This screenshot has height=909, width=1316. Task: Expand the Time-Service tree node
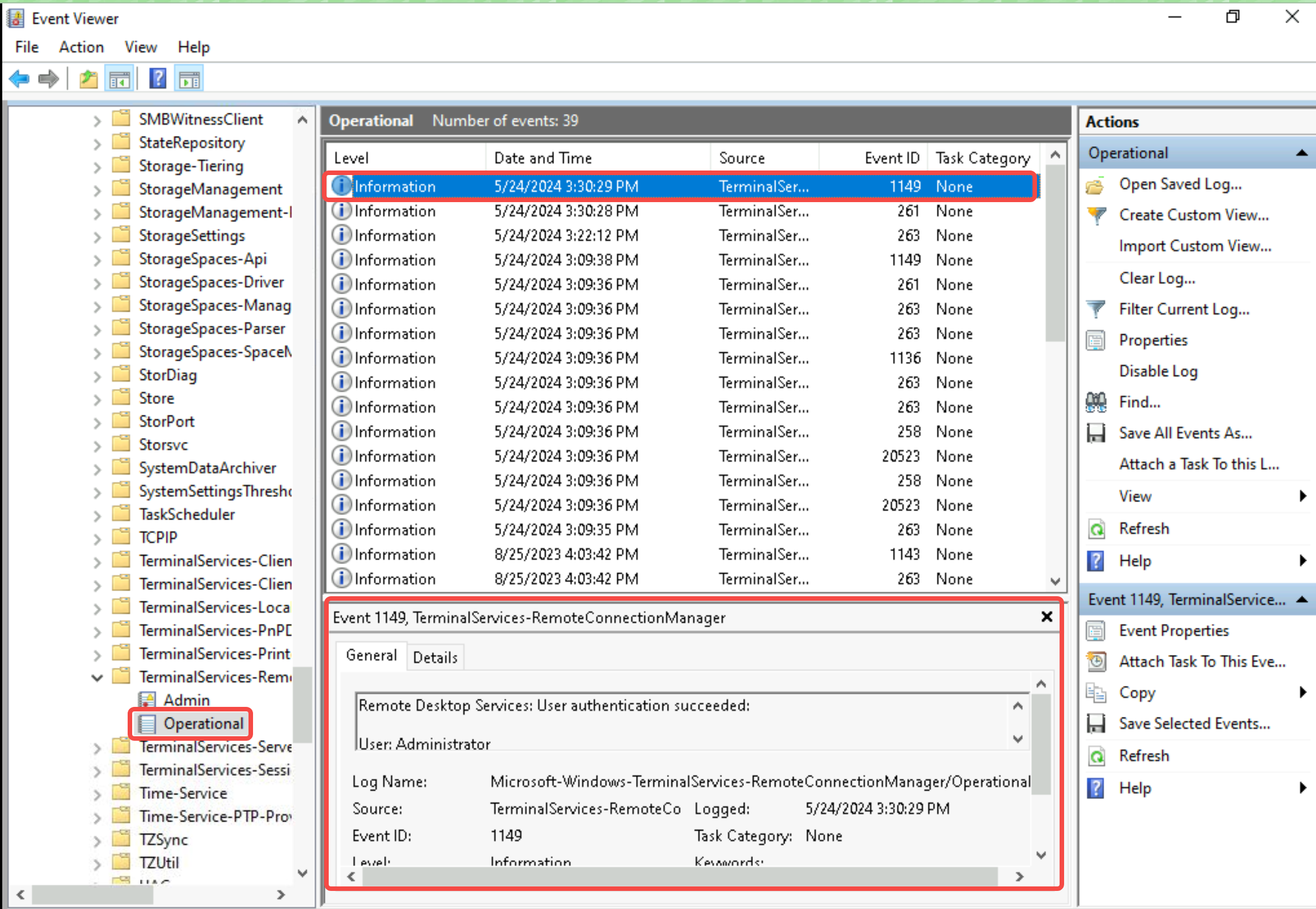click(x=97, y=794)
